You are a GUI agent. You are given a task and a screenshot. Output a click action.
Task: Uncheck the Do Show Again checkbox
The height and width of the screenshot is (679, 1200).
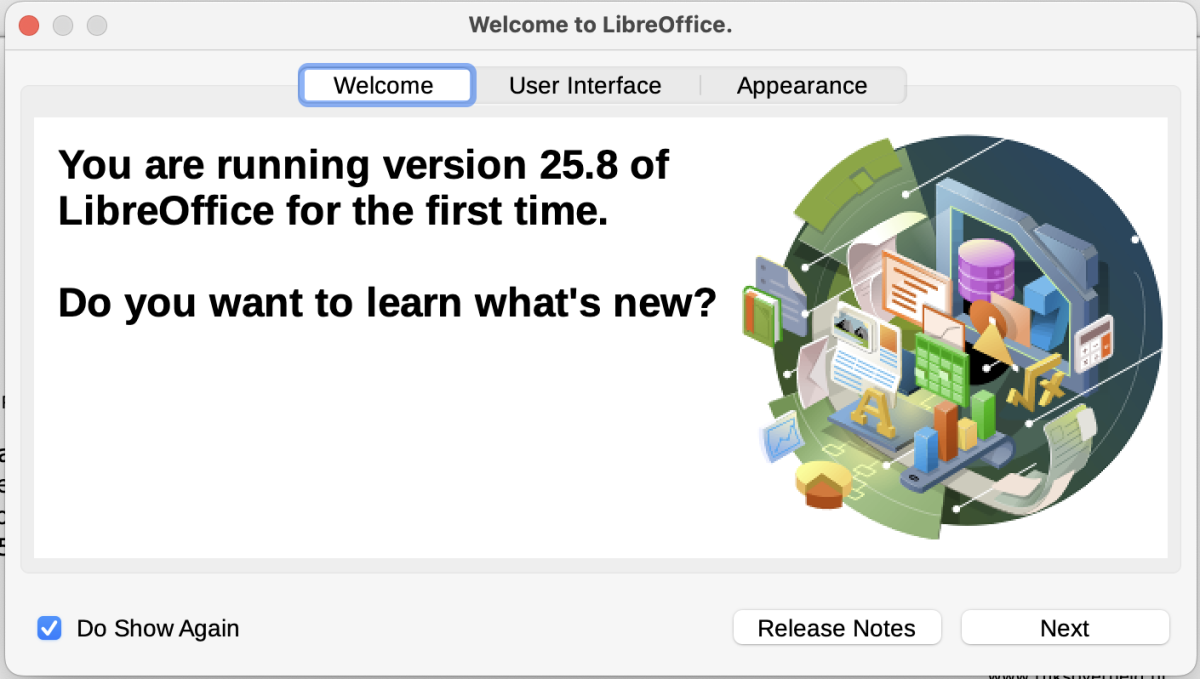tap(49, 628)
